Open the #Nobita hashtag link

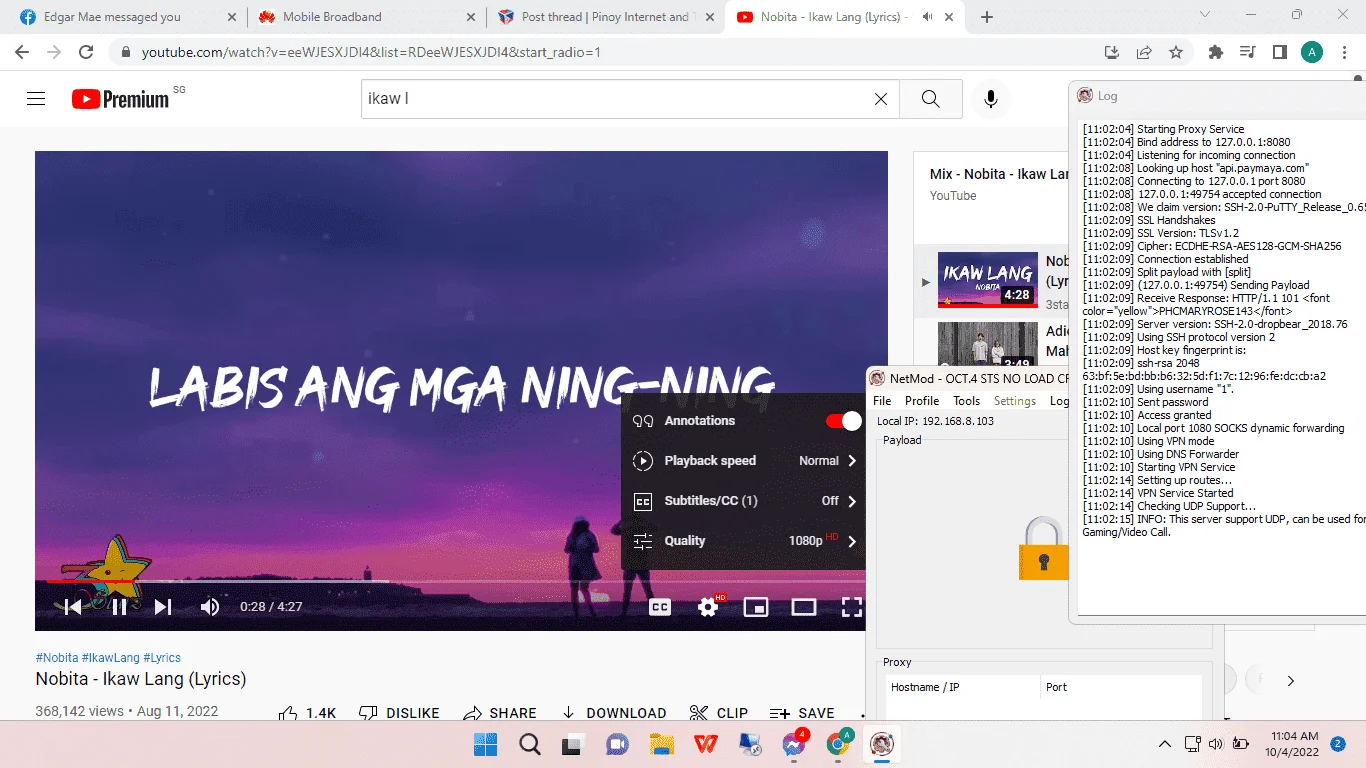[x=57, y=658]
